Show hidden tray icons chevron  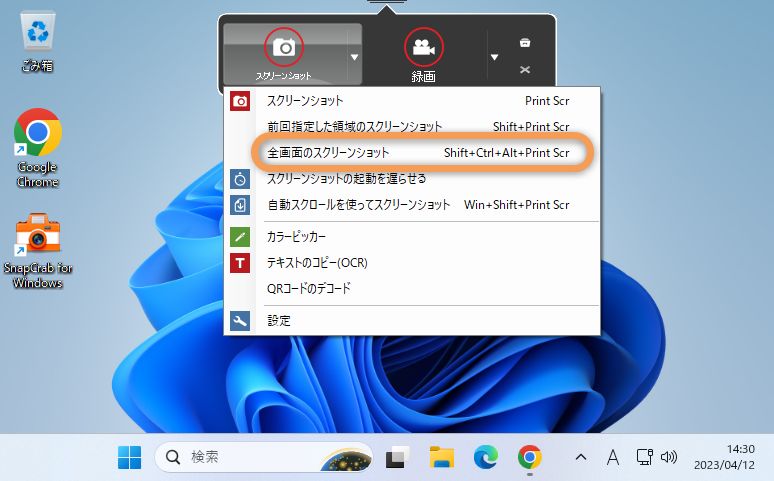tap(581, 457)
